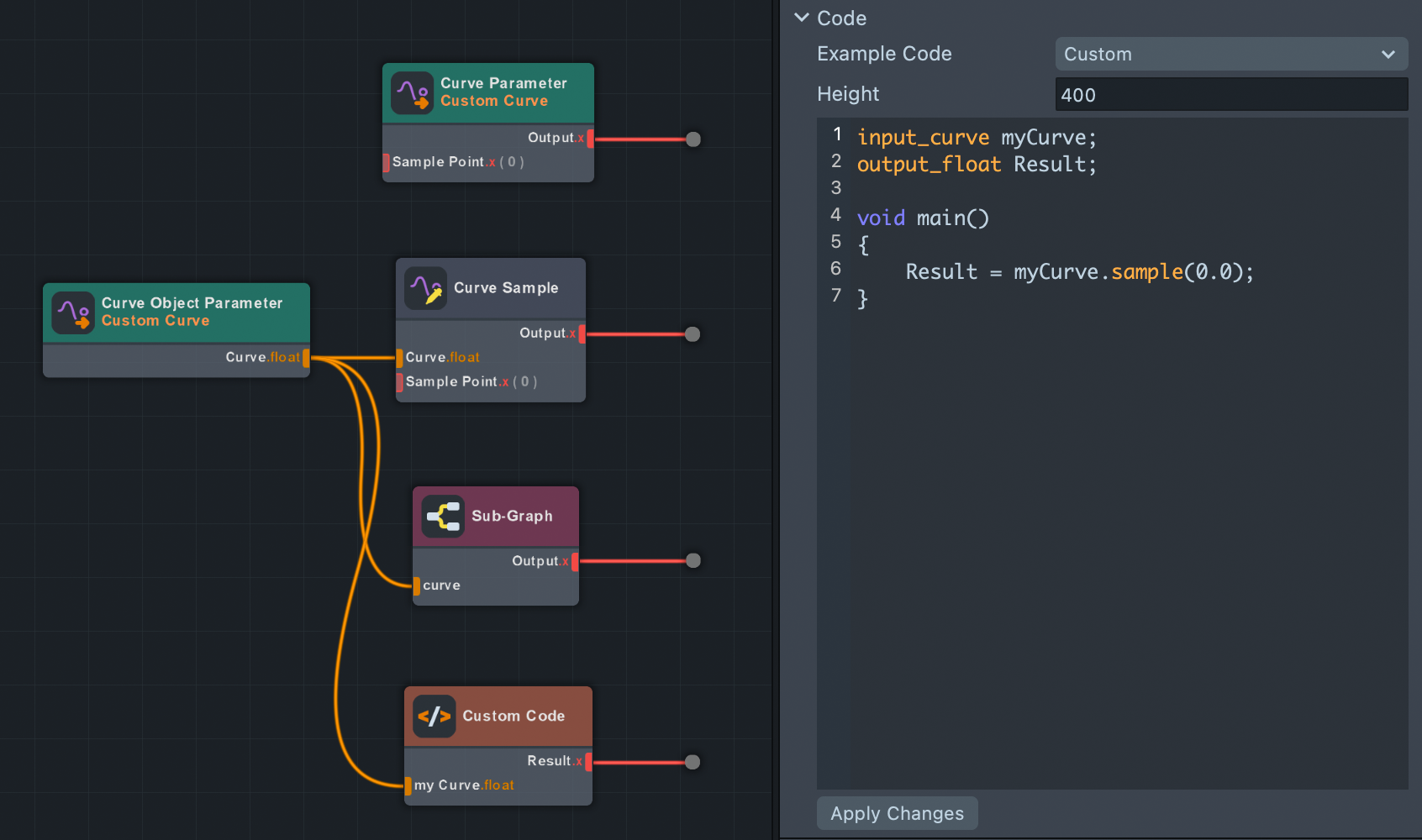Click Sub-Graph's orange curve input port
Viewport: 1422px width, 840px height.
pyautogui.click(x=416, y=585)
